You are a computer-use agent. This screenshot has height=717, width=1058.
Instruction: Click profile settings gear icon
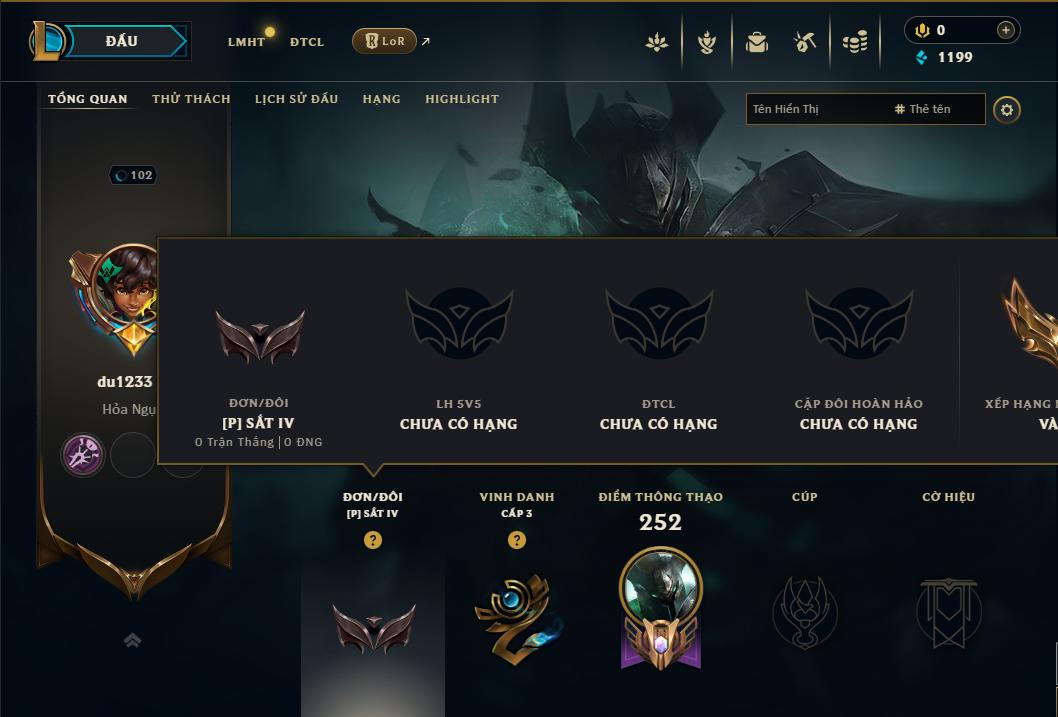click(1007, 109)
